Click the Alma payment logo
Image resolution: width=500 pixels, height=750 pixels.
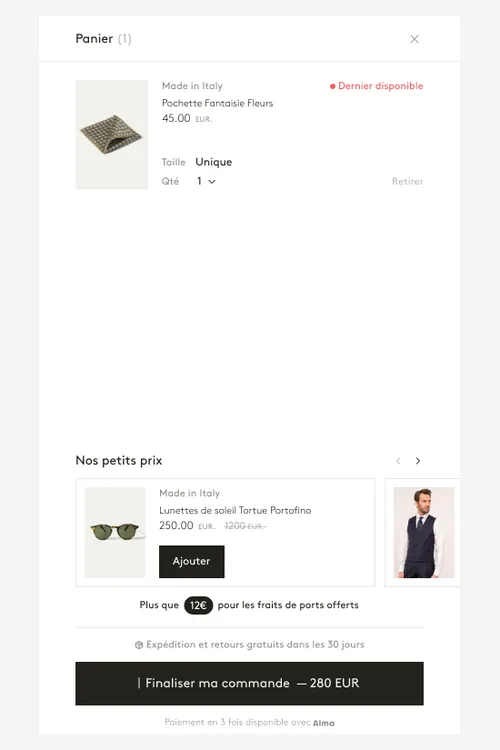(x=323, y=723)
